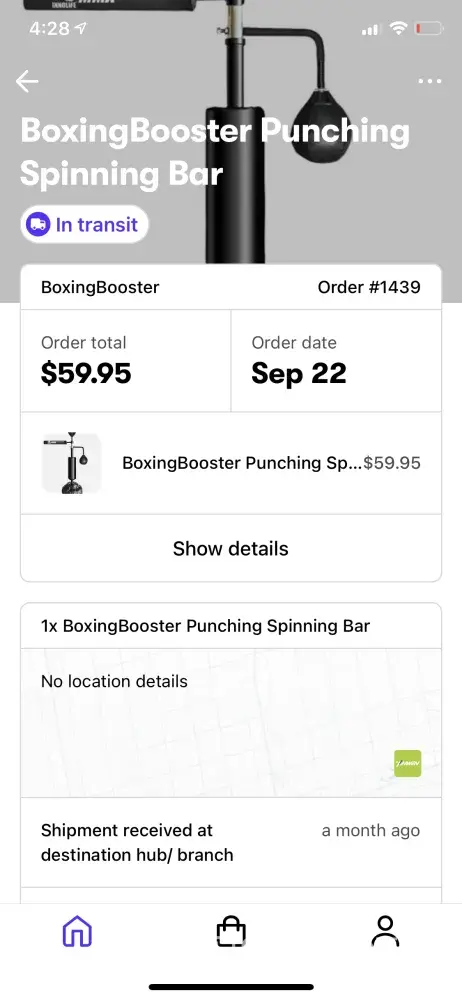
Task: Open the BoxingBooster store name
Action: click(x=100, y=287)
